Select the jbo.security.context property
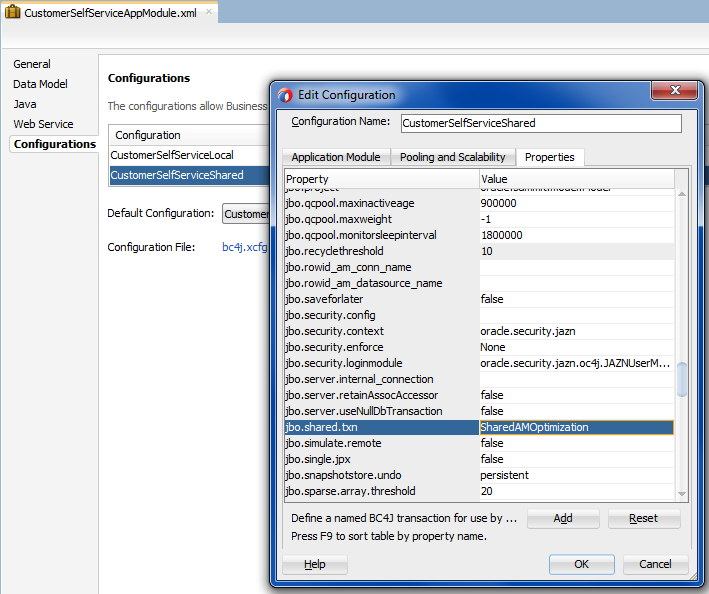This screenshot has height=594, width=709. 382,331
